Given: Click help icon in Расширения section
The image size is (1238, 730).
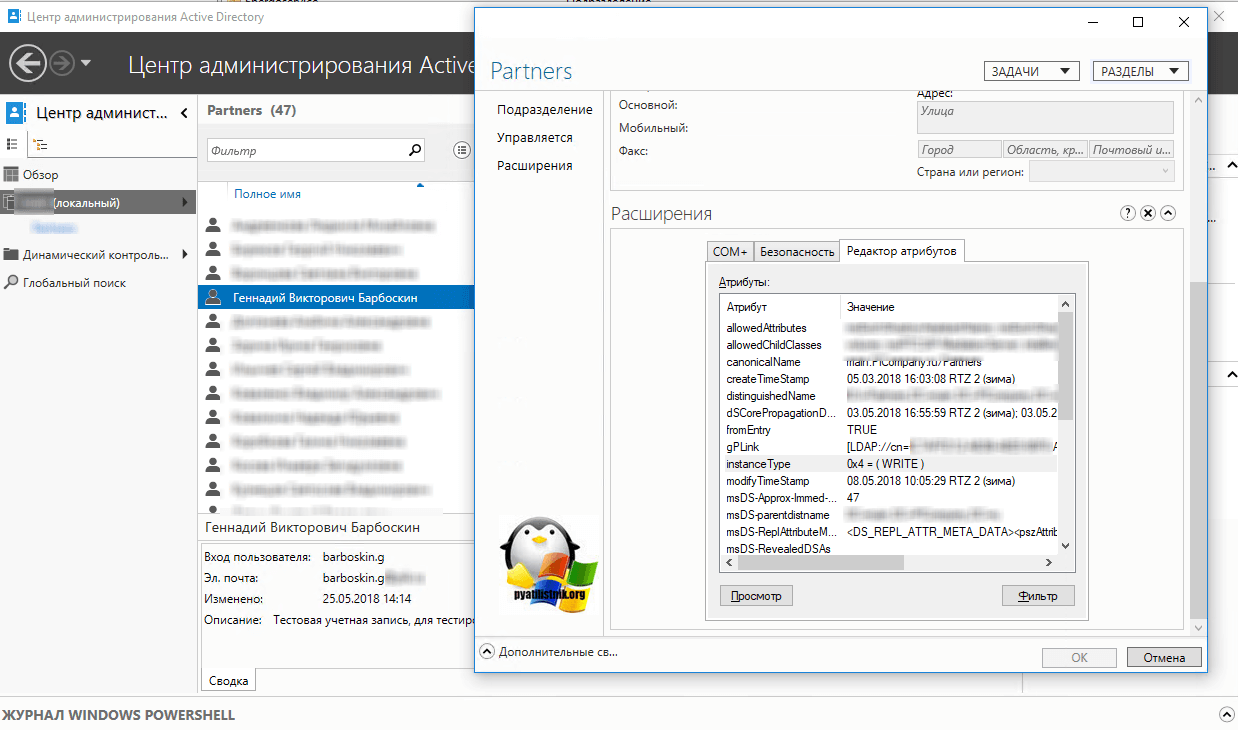Looking at the screenshot, I should coord(1128,213).
